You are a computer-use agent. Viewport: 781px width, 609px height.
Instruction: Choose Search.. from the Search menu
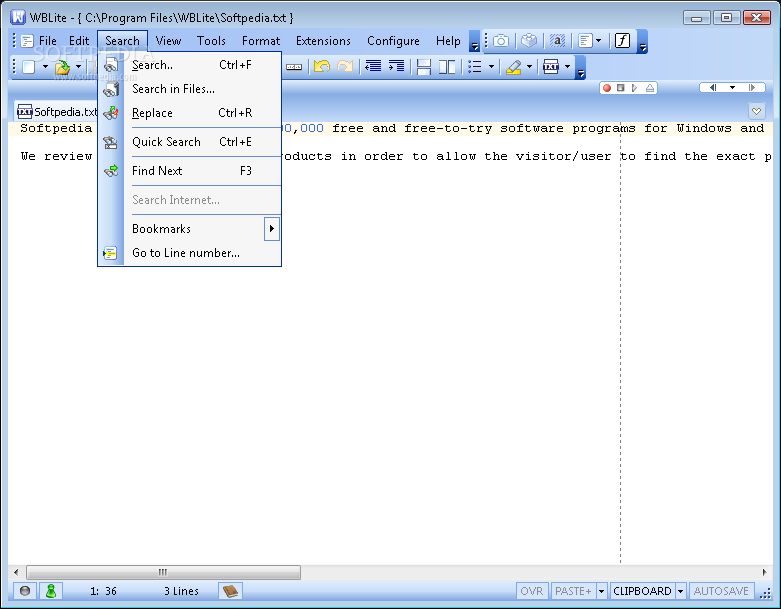tap(190, 65)
